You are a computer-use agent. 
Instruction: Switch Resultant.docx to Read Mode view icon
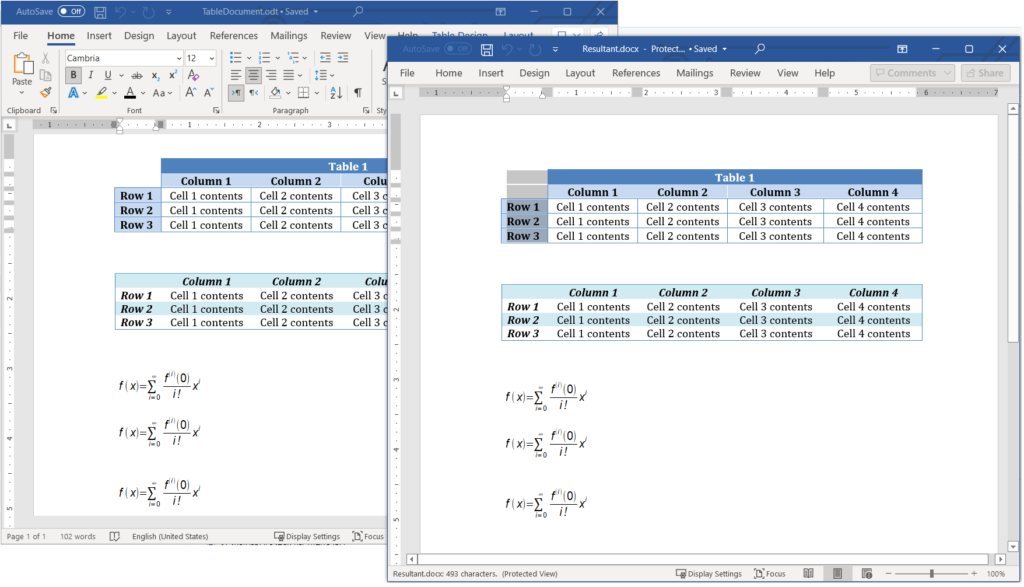coord(810,572)
